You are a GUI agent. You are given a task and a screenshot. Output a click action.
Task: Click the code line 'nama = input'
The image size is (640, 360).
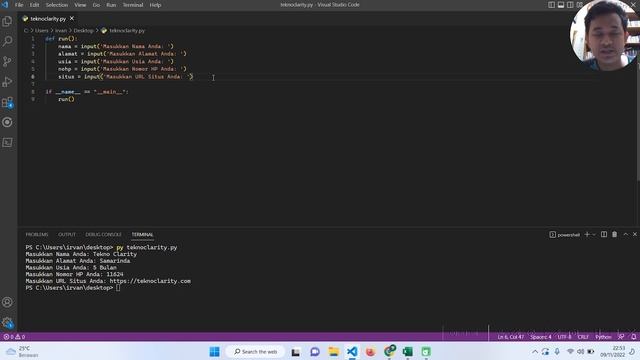coord(116,46)
